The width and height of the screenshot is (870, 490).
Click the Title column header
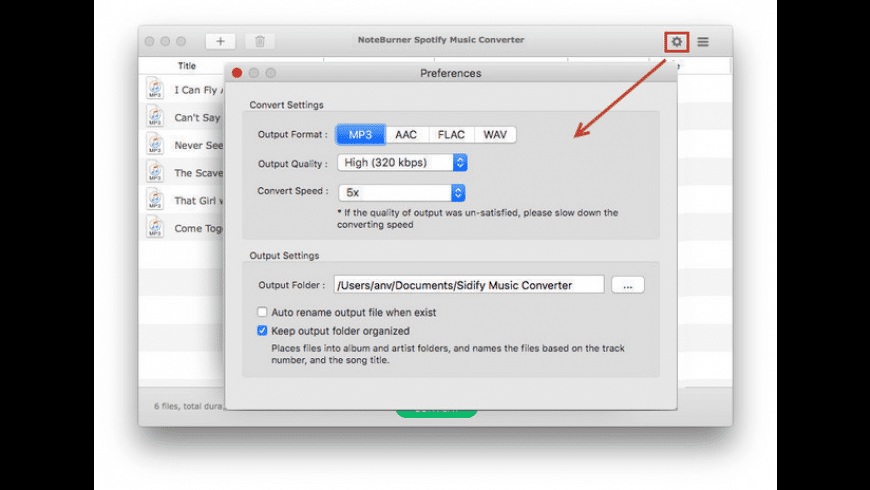[x=187, y=65]
